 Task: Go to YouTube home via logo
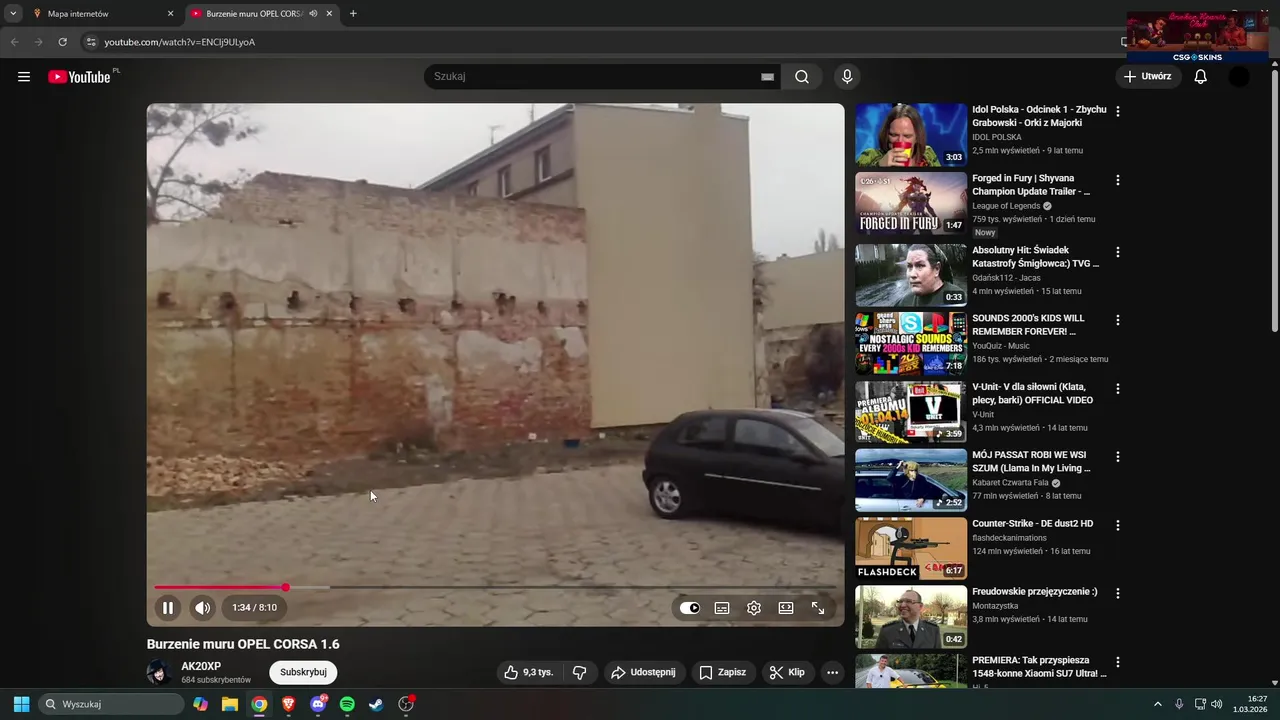(79, 77)
